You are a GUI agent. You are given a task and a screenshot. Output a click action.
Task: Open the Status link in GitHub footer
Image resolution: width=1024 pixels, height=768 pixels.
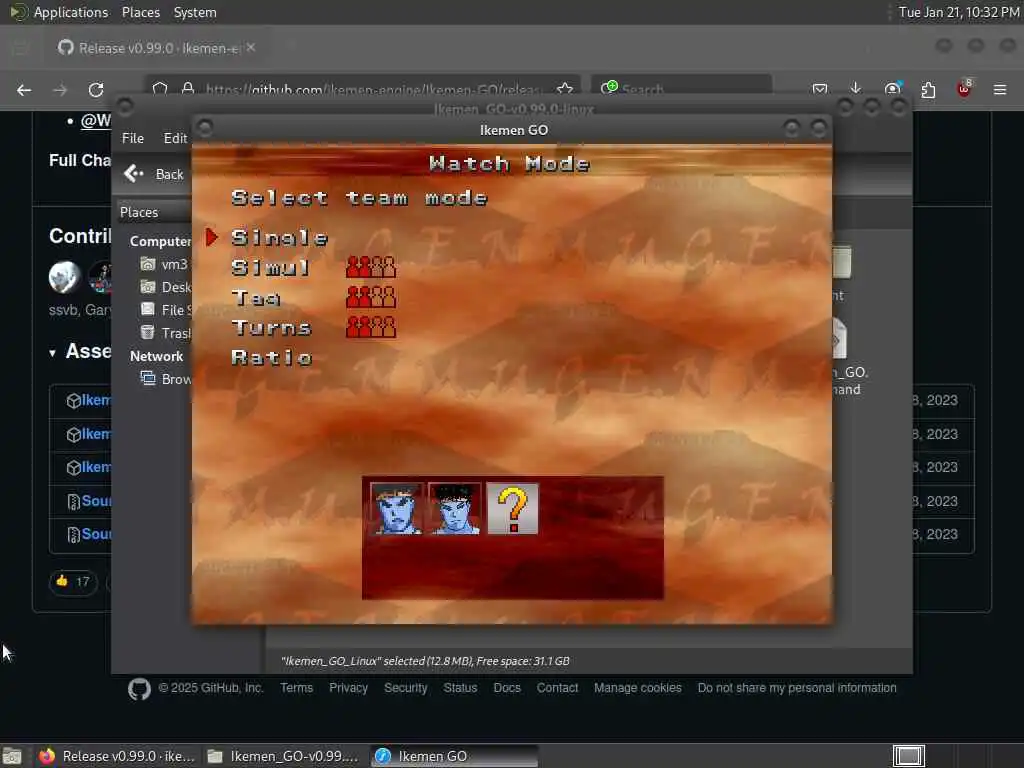click(460, 688)
